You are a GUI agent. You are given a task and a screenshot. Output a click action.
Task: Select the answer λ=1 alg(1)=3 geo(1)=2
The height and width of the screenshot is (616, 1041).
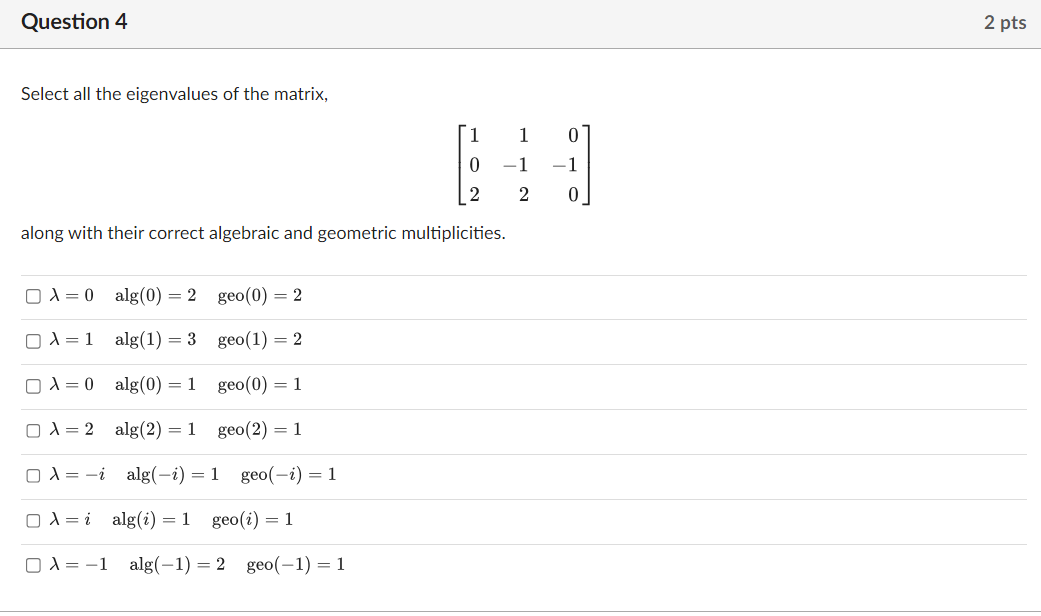32,340
